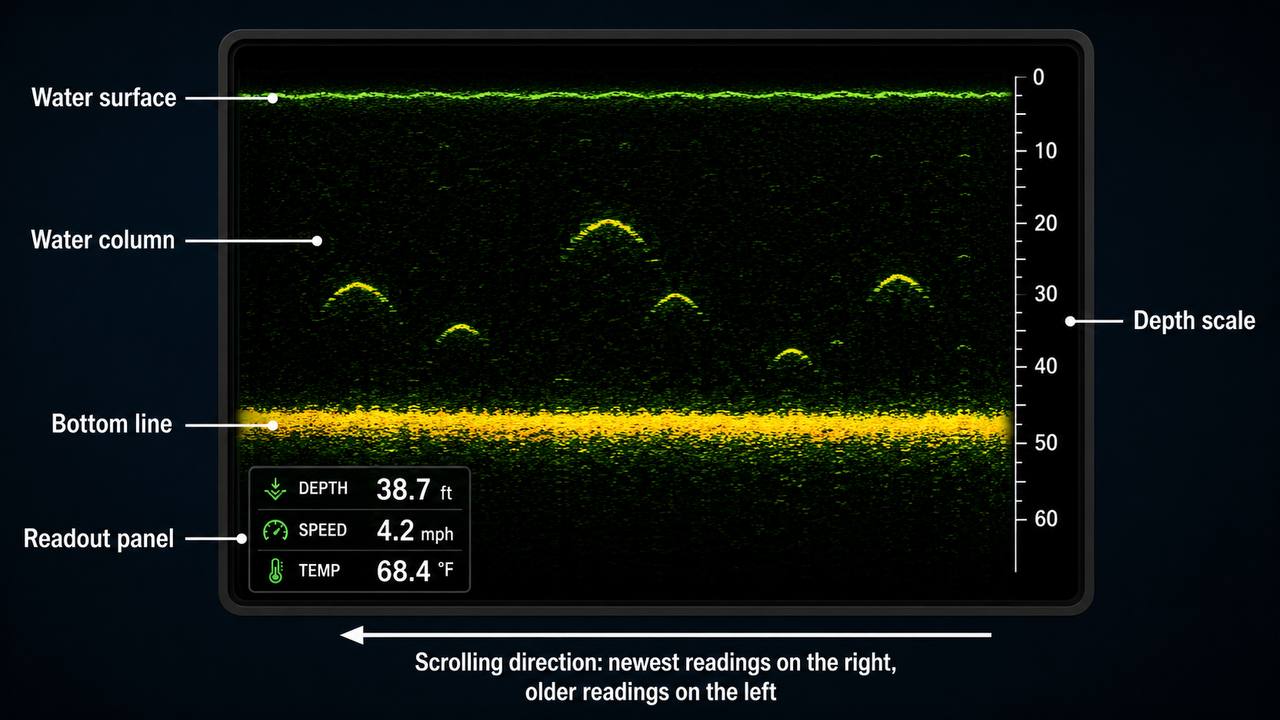Click the depth arrow icon in readout panel
The width and height of the screenshot is (1280, 720).
275,489
